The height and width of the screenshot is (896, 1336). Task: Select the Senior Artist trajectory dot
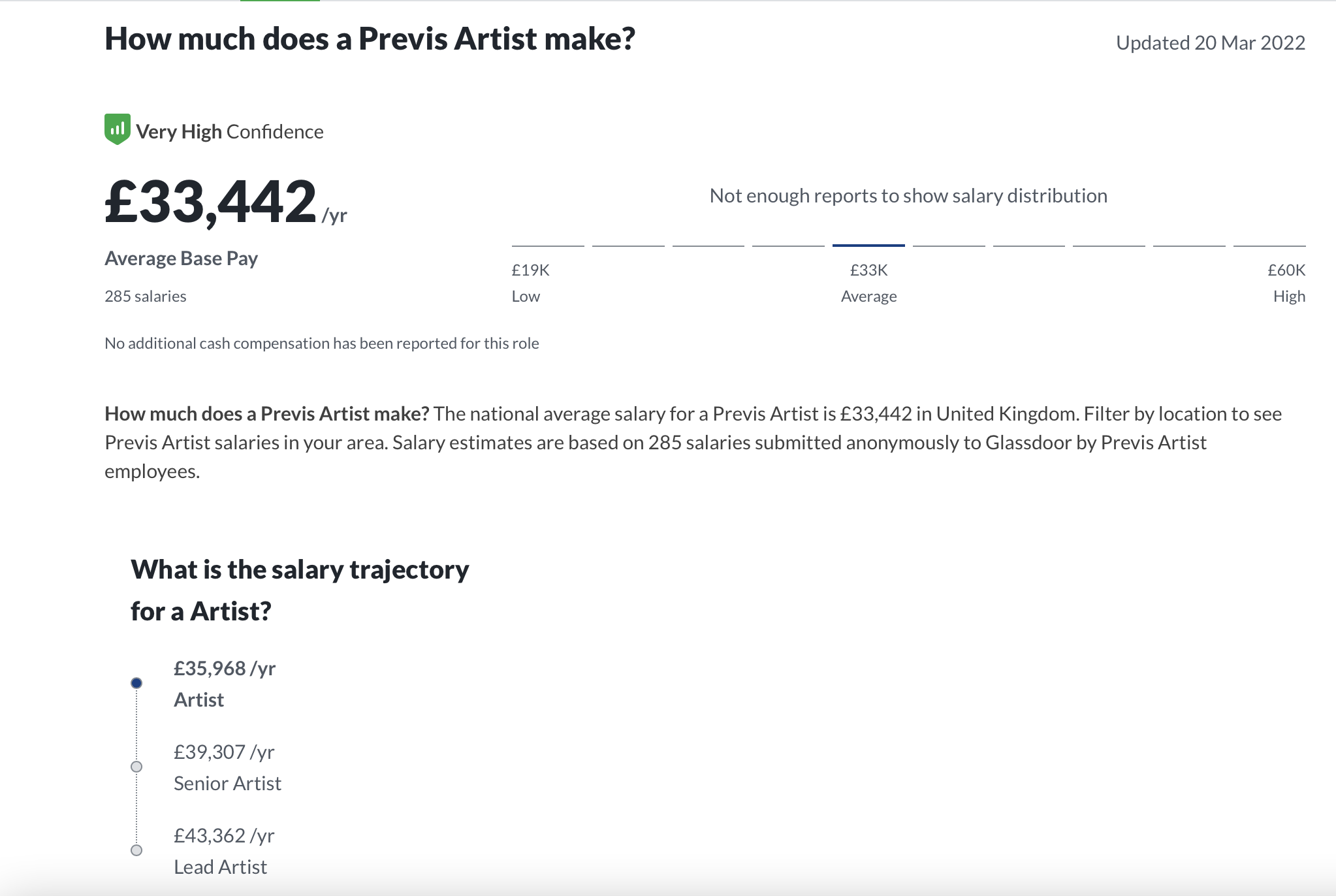[136, 767]
